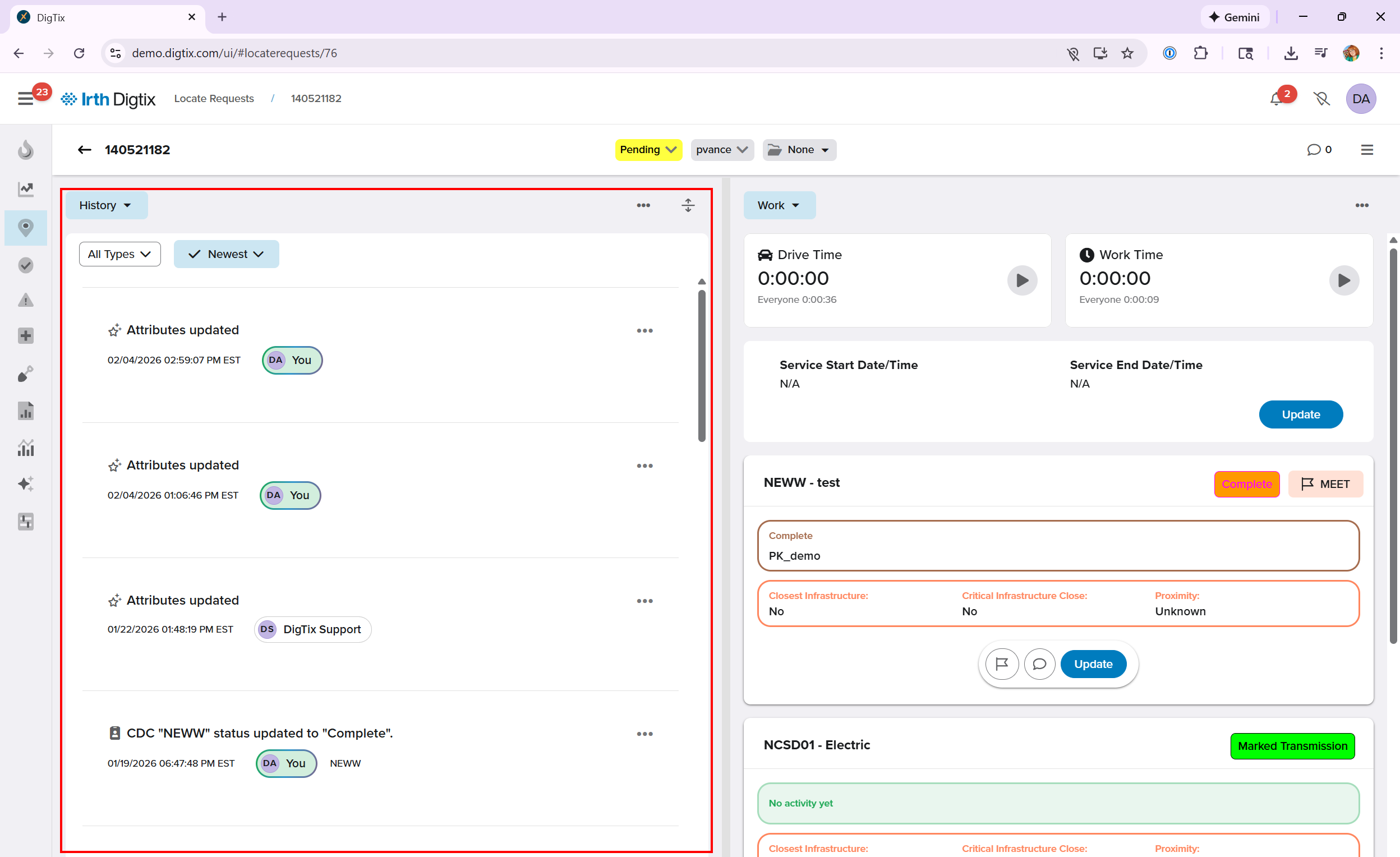Click the Locate Requests breadcrumb link

coord(214,98)
